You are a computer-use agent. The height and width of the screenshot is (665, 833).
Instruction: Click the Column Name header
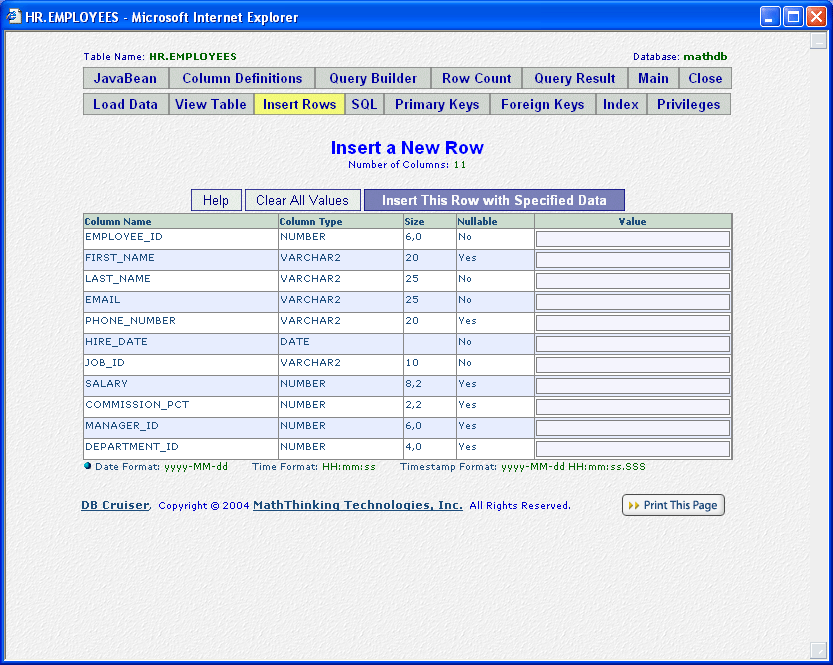click(x=181, y=221)
